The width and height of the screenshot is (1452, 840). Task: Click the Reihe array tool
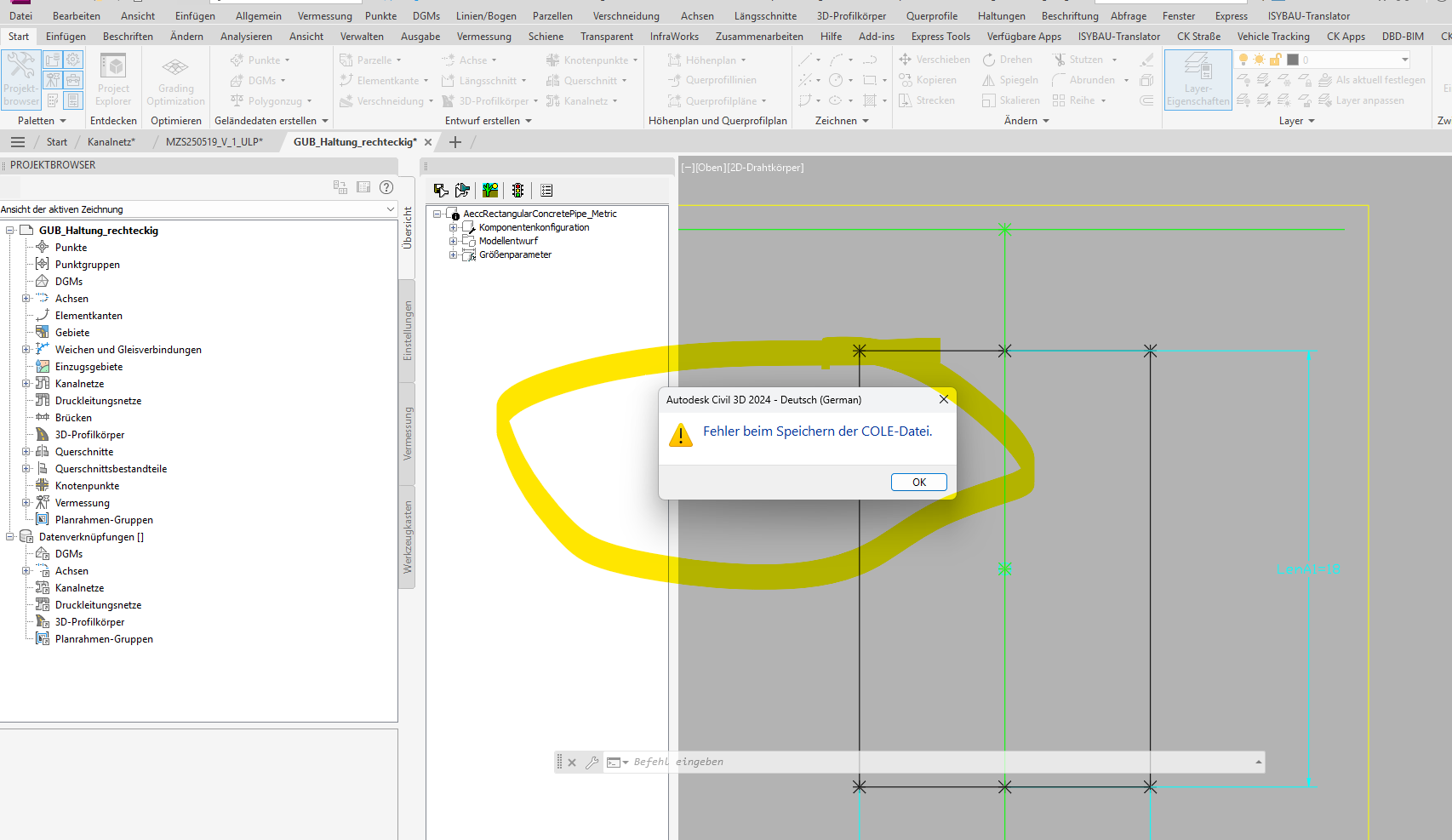coord(1074,100)
